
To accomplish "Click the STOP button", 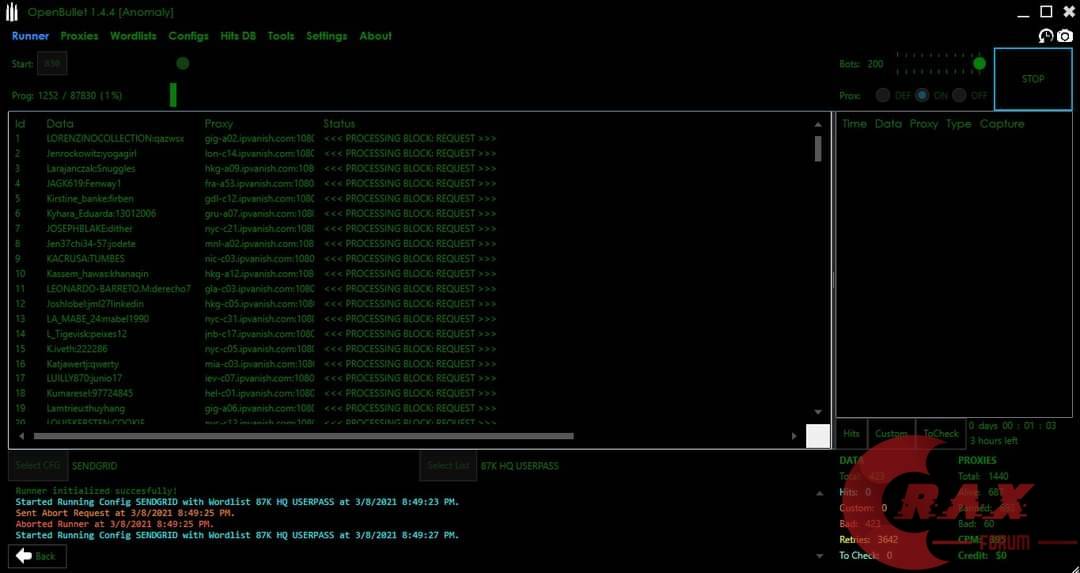I will pos(1032,79).
